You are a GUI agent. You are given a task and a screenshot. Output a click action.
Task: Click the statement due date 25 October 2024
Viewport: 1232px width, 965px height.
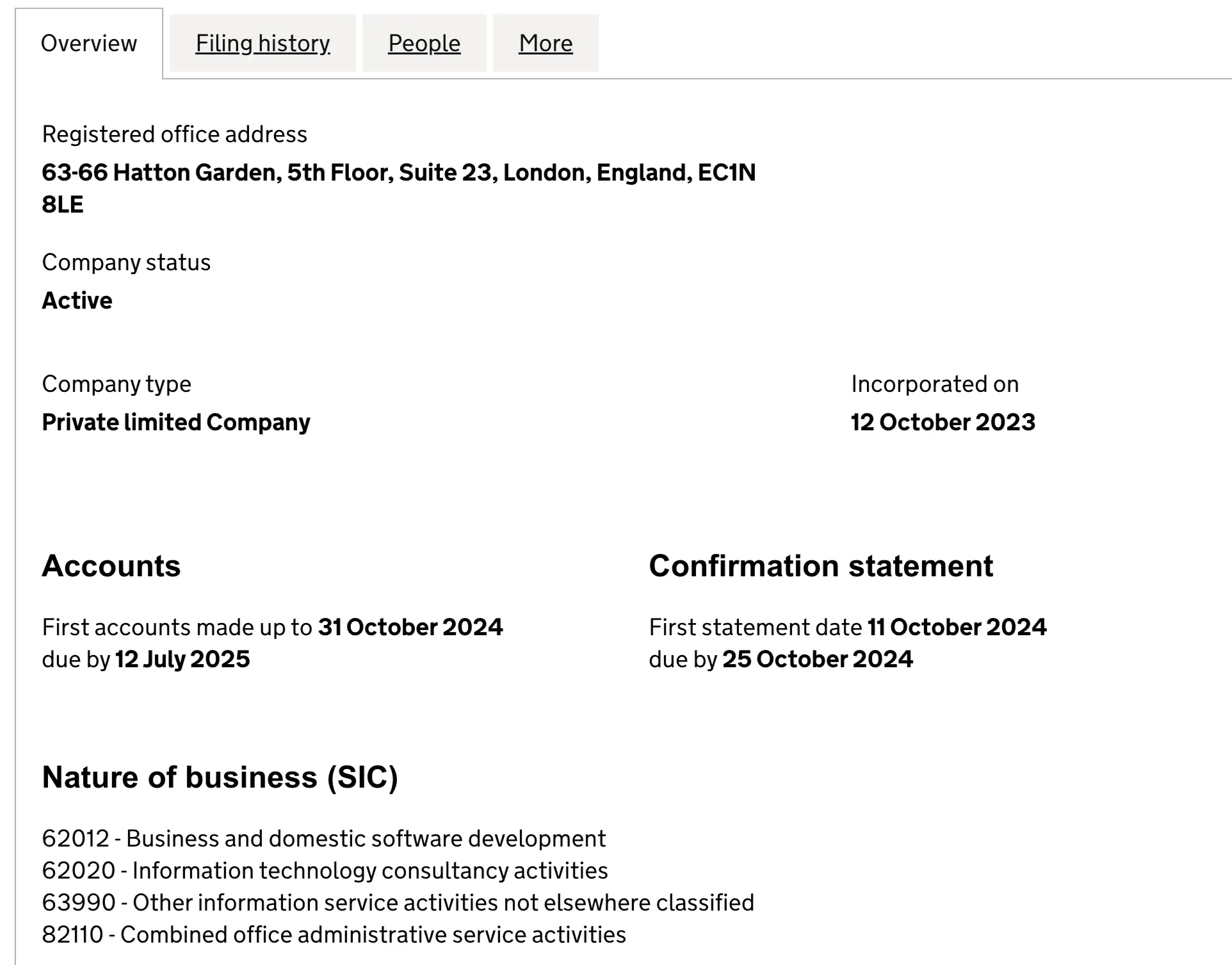pyautogui.click(x=817, y=660)
